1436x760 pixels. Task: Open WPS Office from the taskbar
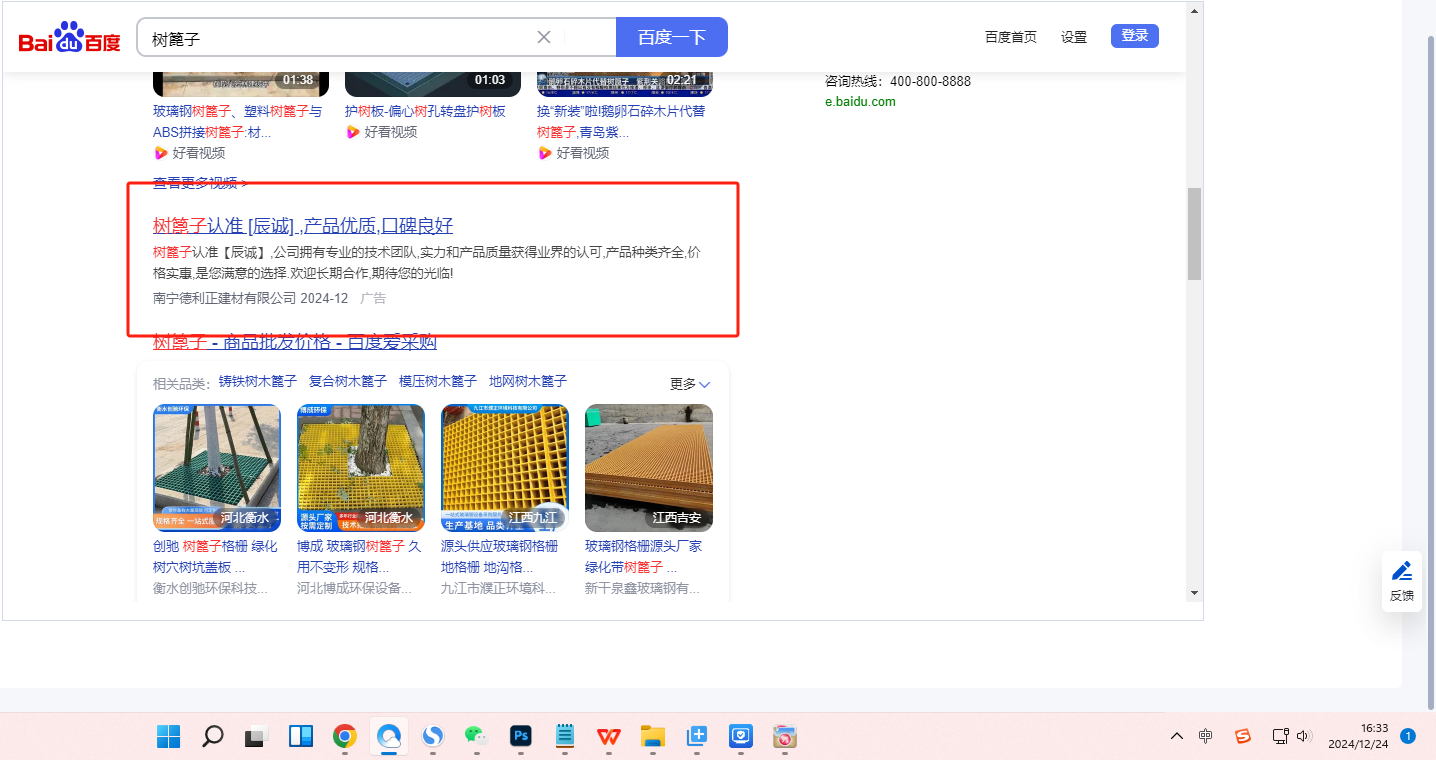609,737
